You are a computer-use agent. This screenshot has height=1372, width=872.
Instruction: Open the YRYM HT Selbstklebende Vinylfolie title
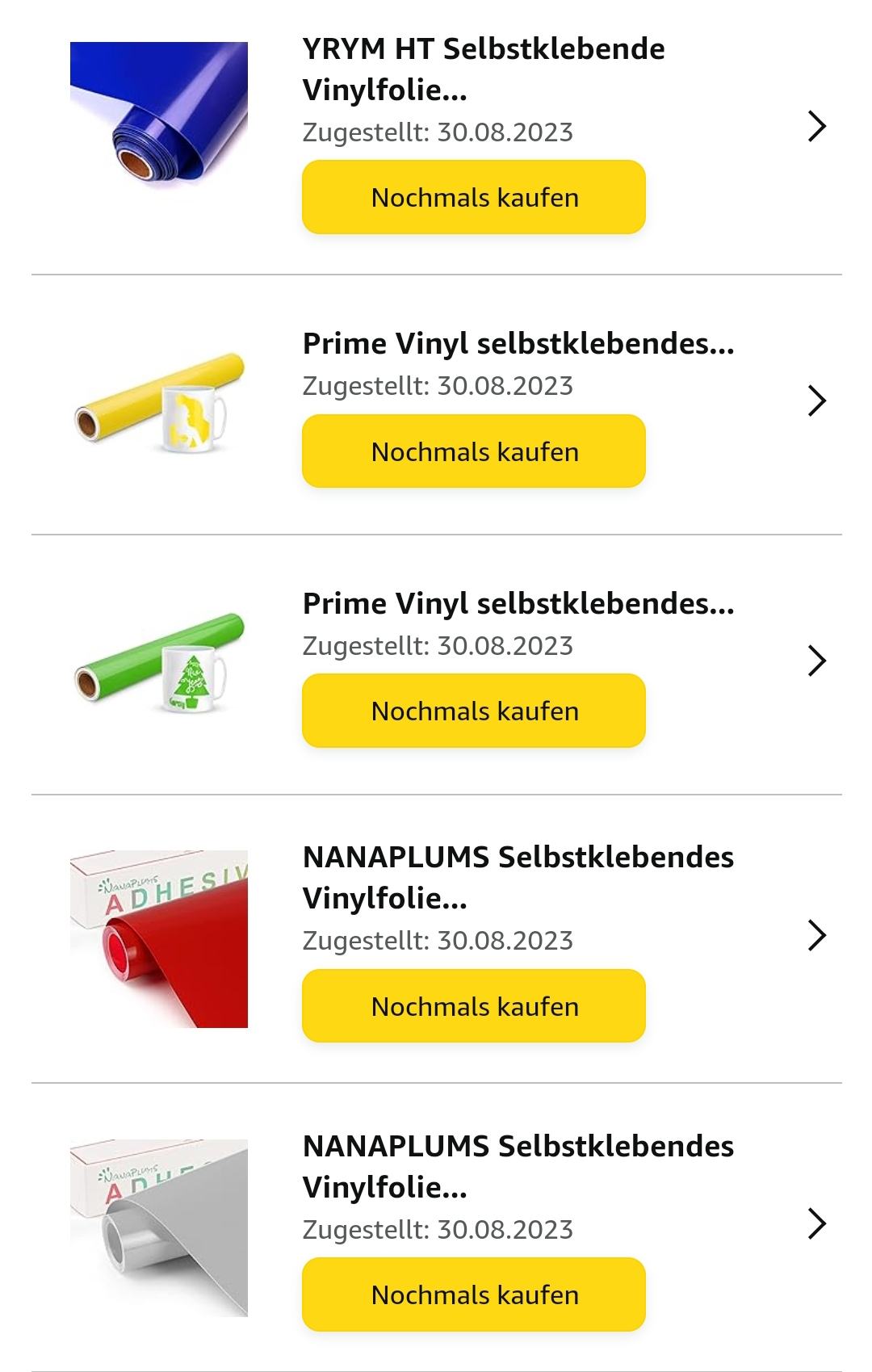pyautogui.click(x=484, y=69)
